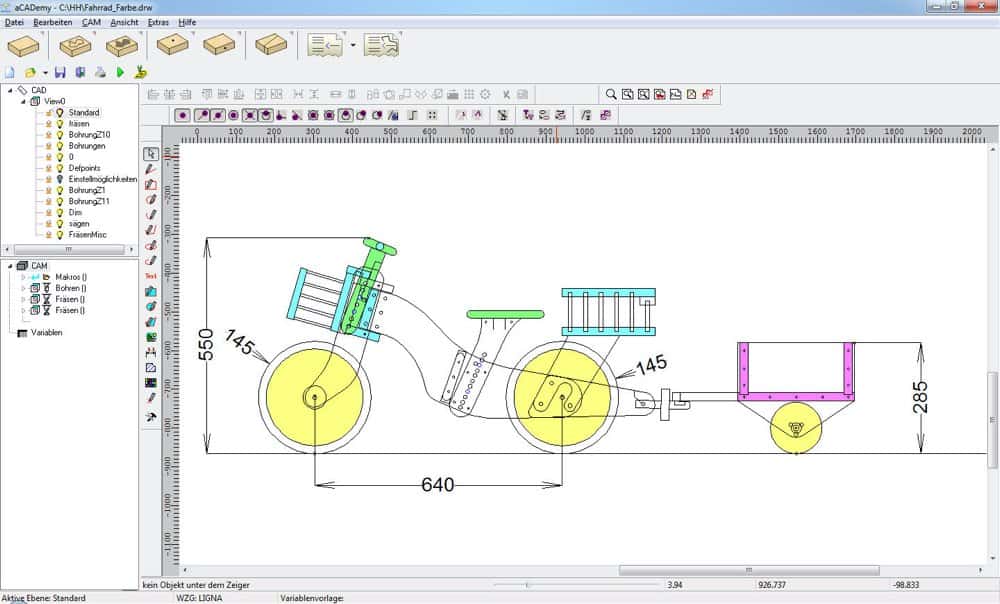Viewport: 1000px width, 604px height.
Task: Click the green run/play icon
Action: tap(121, 73)
